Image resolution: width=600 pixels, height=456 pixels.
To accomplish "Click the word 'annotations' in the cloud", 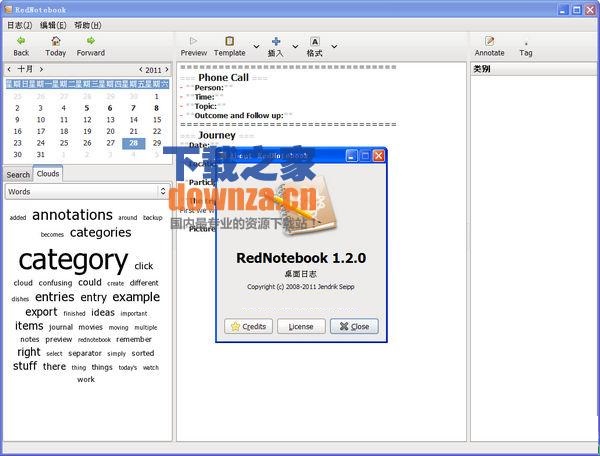I will tap(72, 215).
